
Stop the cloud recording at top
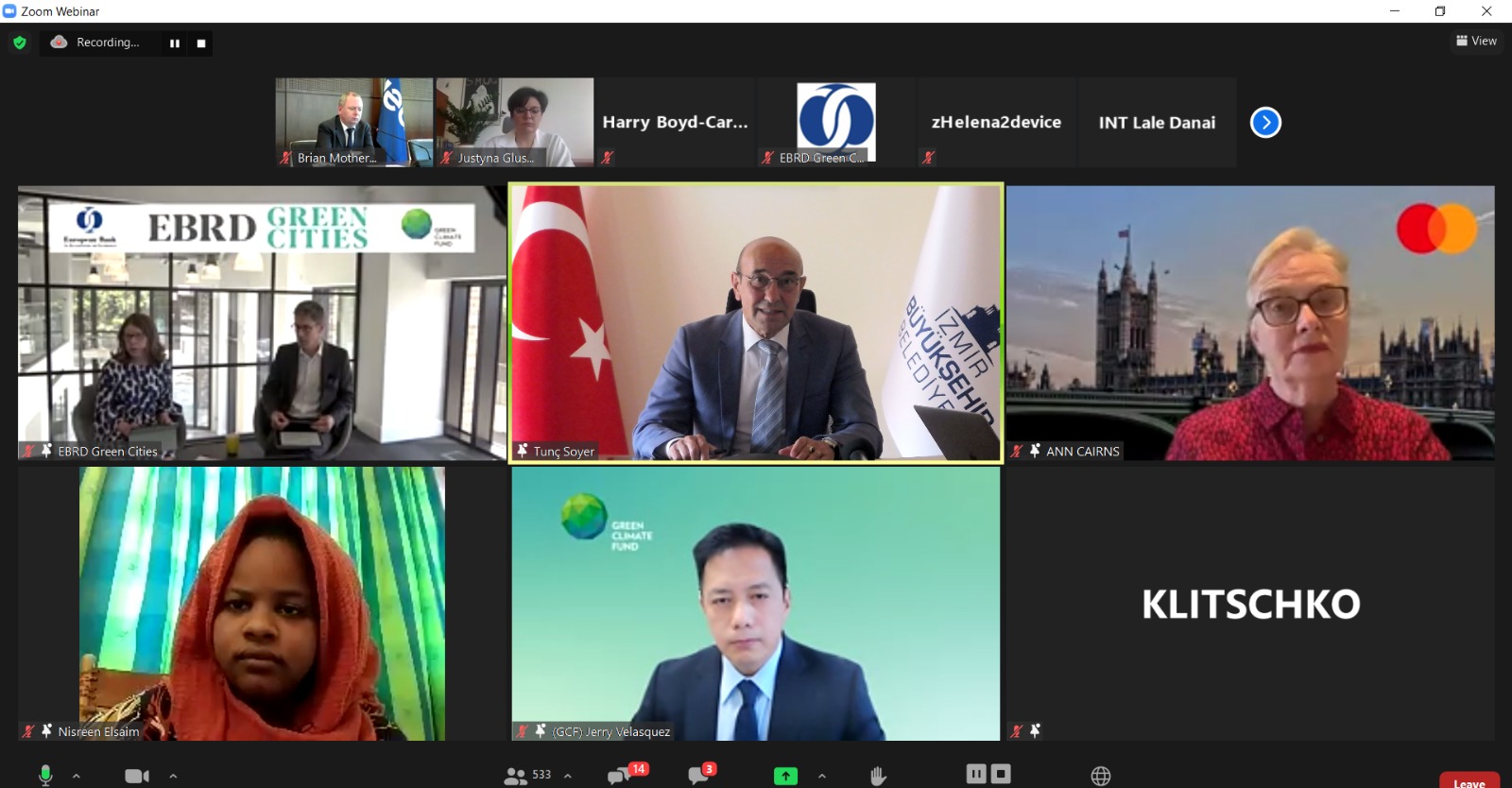[200, 43]
